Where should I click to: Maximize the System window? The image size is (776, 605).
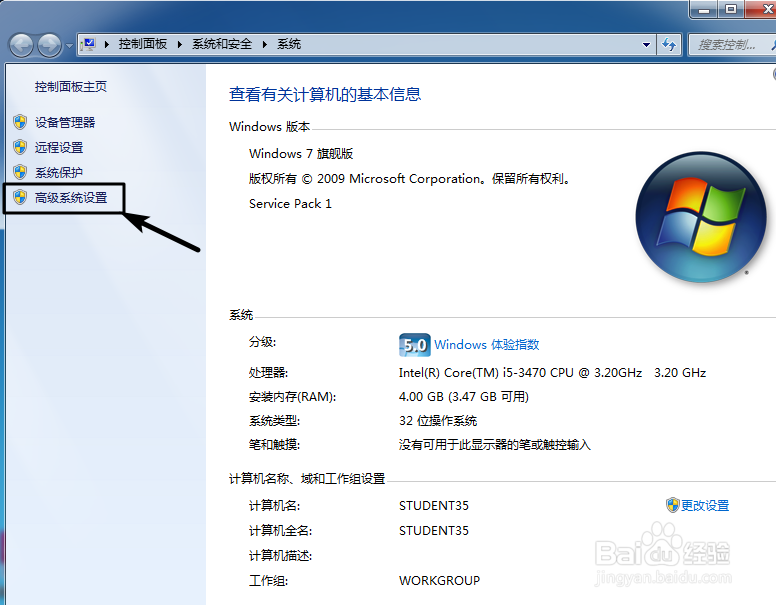pos(731,9)
